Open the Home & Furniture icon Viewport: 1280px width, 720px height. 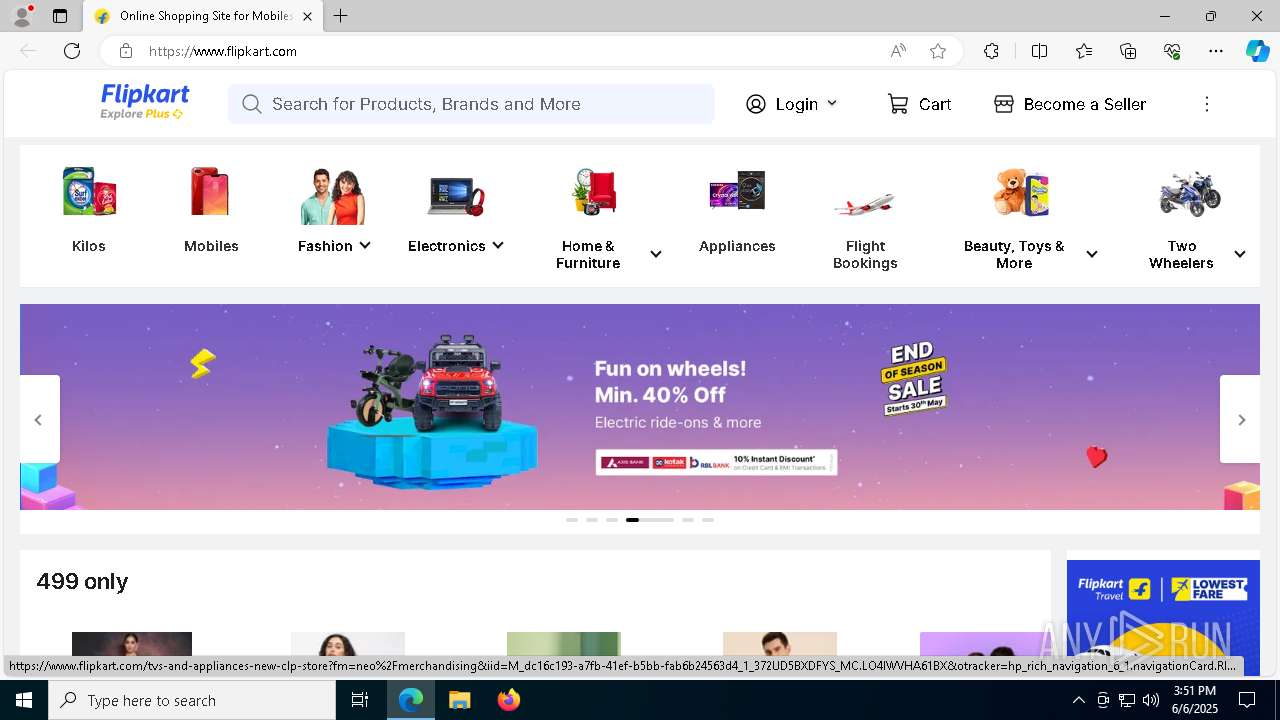595,192
